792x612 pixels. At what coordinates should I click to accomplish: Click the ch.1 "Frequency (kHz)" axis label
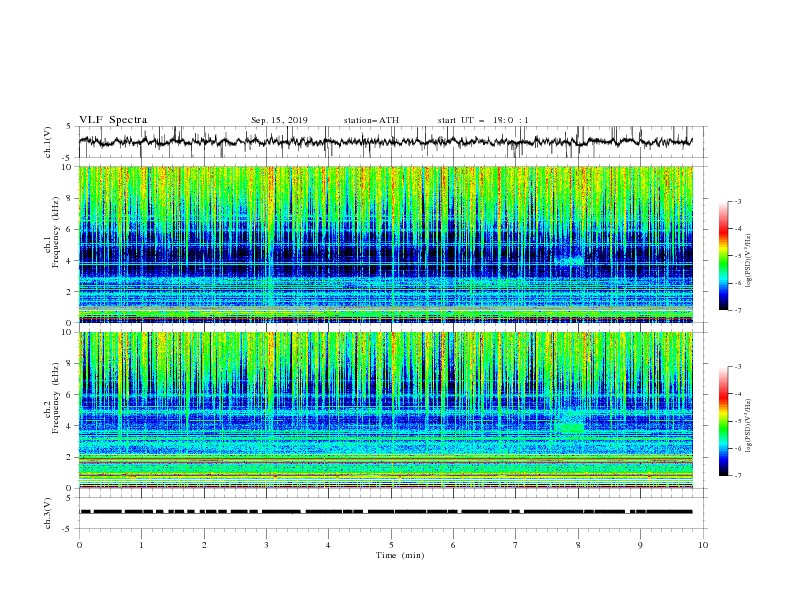tap(56, 233)
